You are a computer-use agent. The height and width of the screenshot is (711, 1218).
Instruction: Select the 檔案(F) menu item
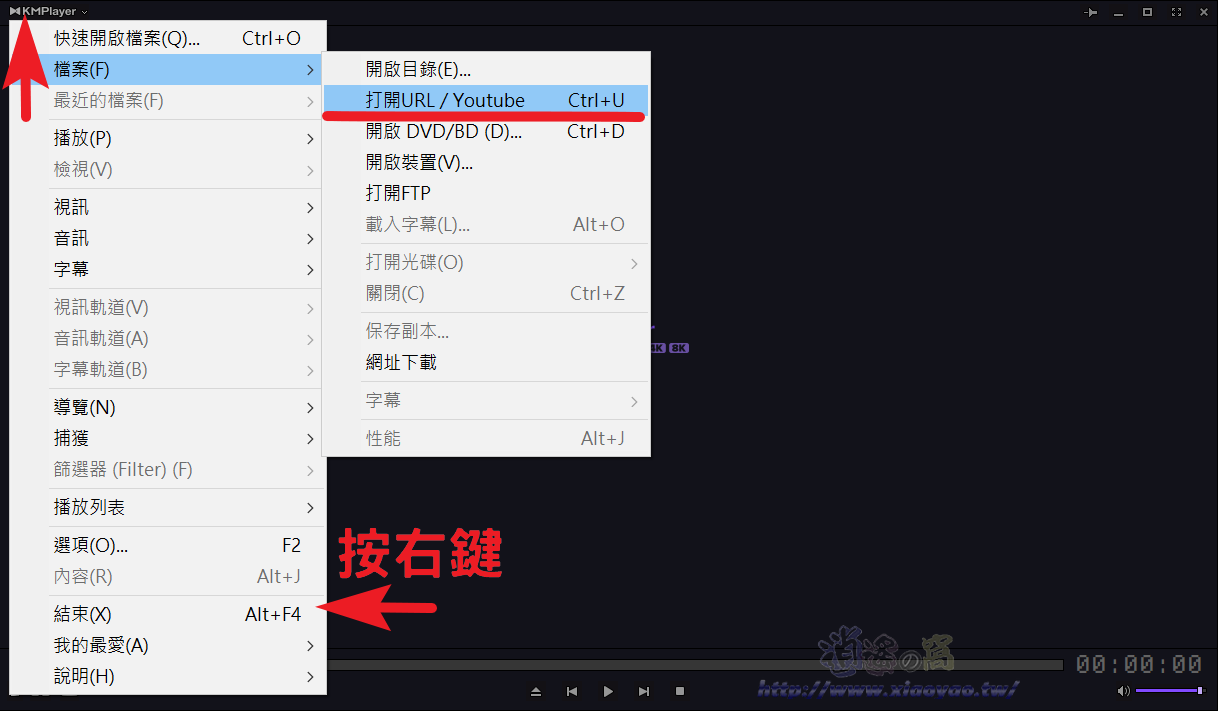[x=168, y=69]
